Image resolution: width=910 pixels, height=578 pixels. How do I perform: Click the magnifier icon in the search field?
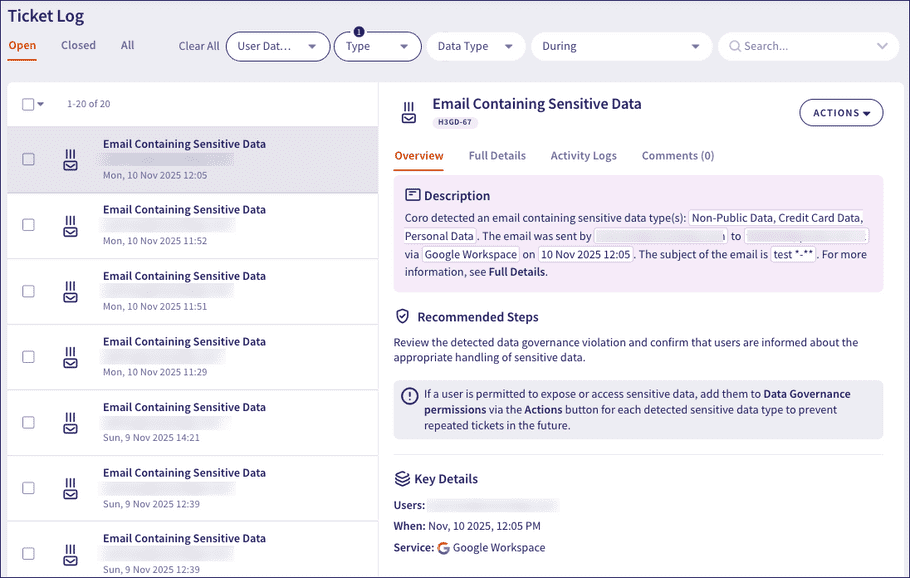point(733,46)
